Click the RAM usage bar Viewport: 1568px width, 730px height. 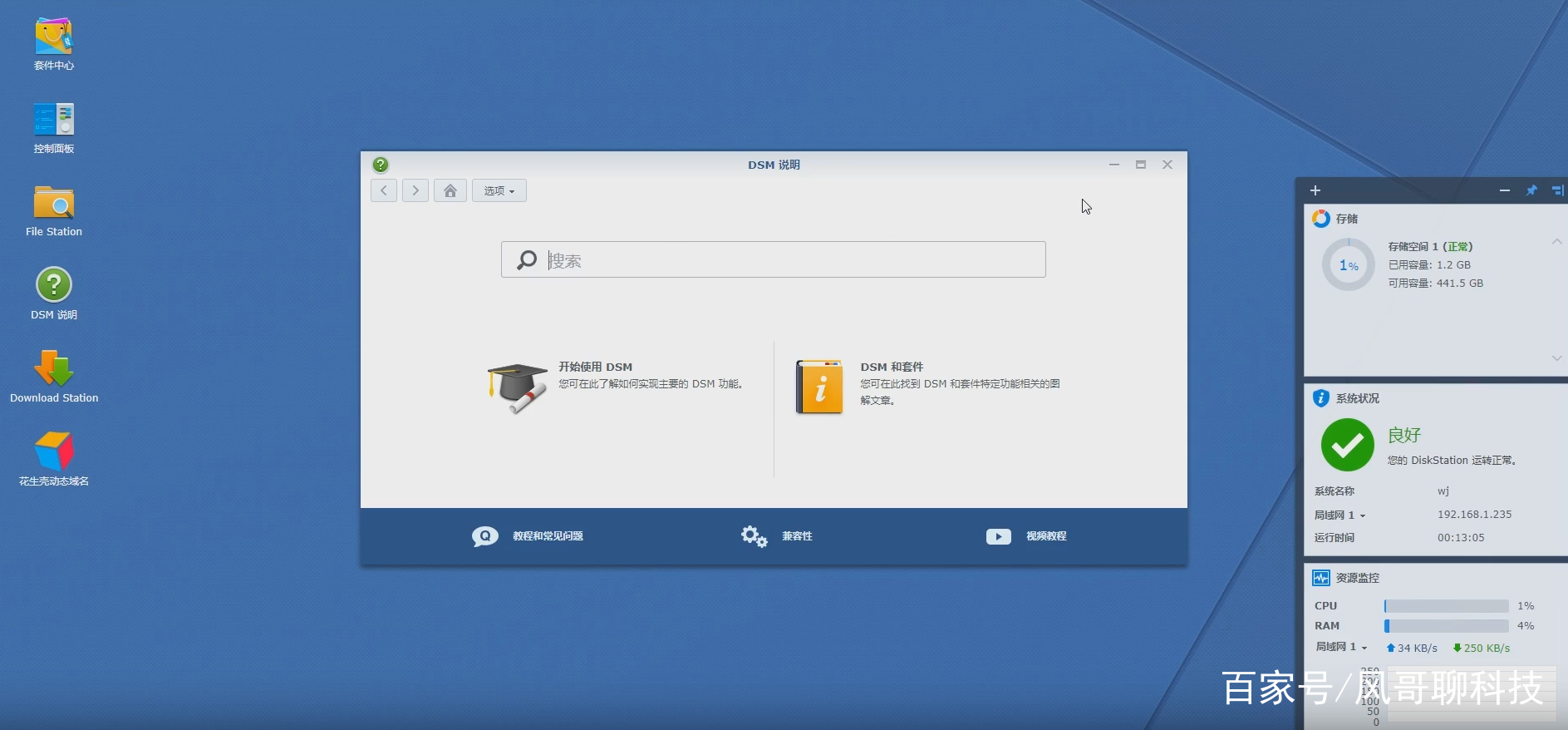coord(1446,626)
